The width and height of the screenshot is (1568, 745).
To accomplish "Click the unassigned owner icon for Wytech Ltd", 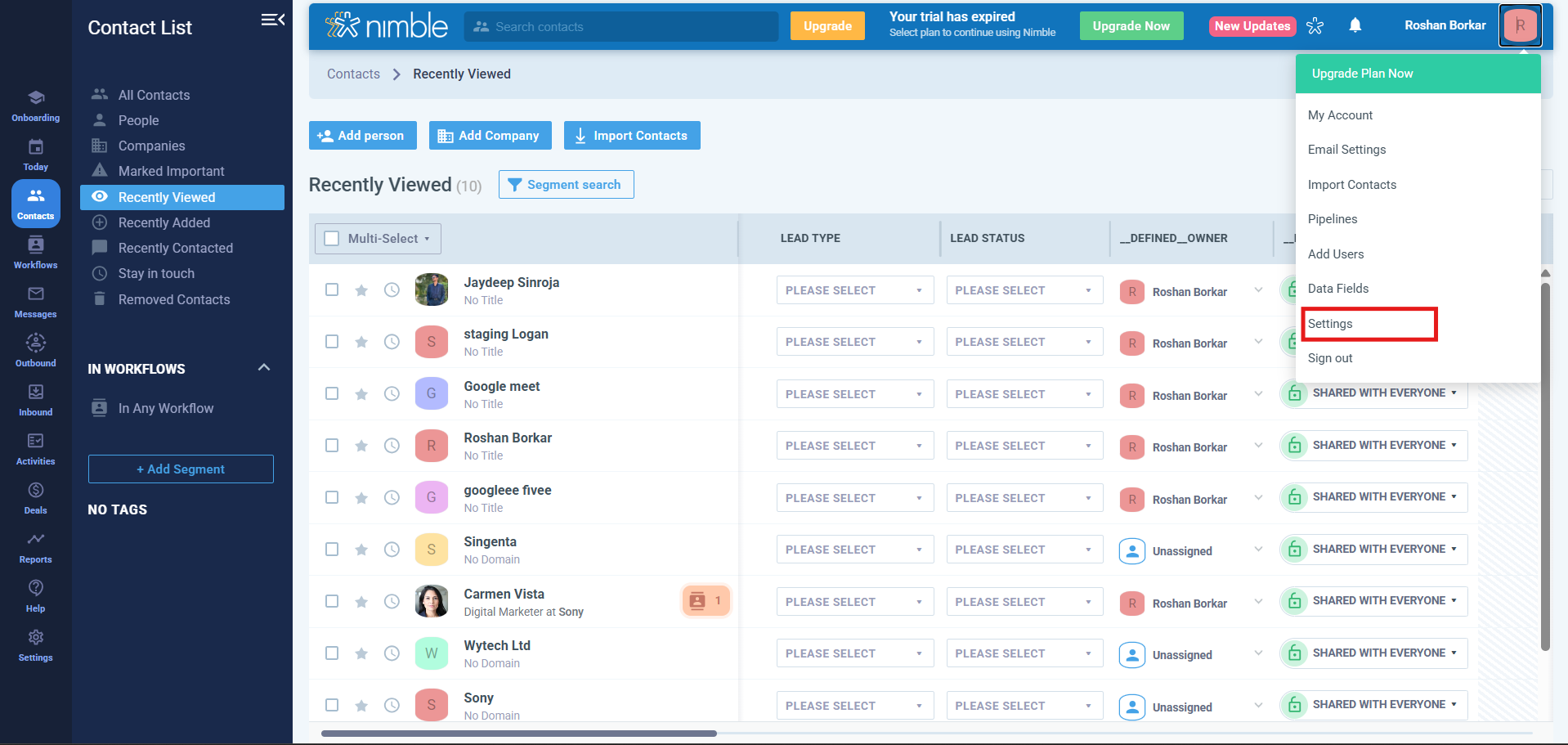I will (x=1132, y=655).
